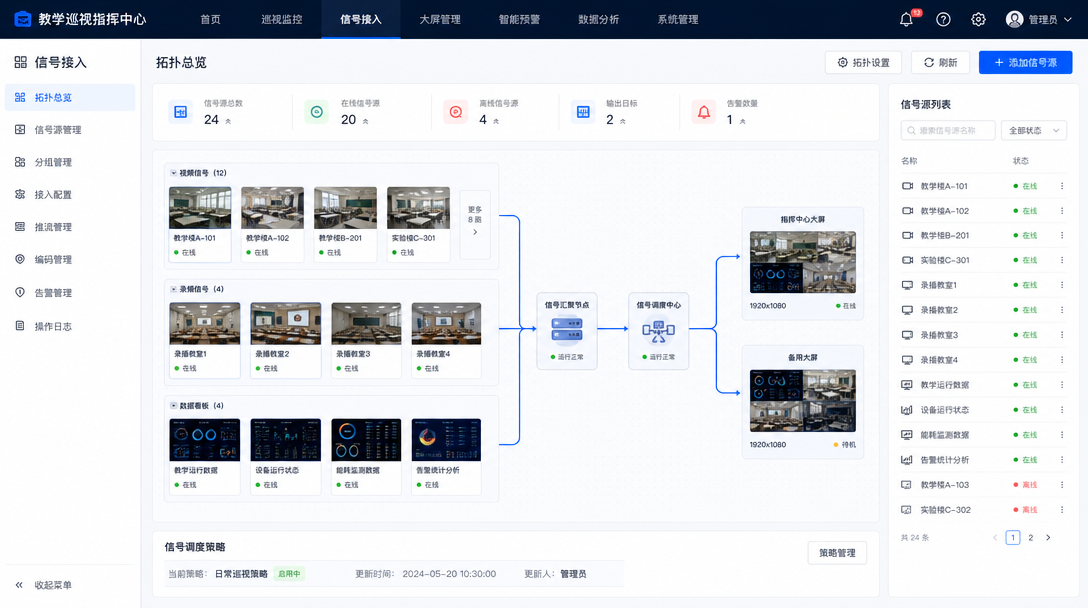Collapse the 录播信号 (4) group
This screenshot has height=608, width=1088.
tap(173, 289)
